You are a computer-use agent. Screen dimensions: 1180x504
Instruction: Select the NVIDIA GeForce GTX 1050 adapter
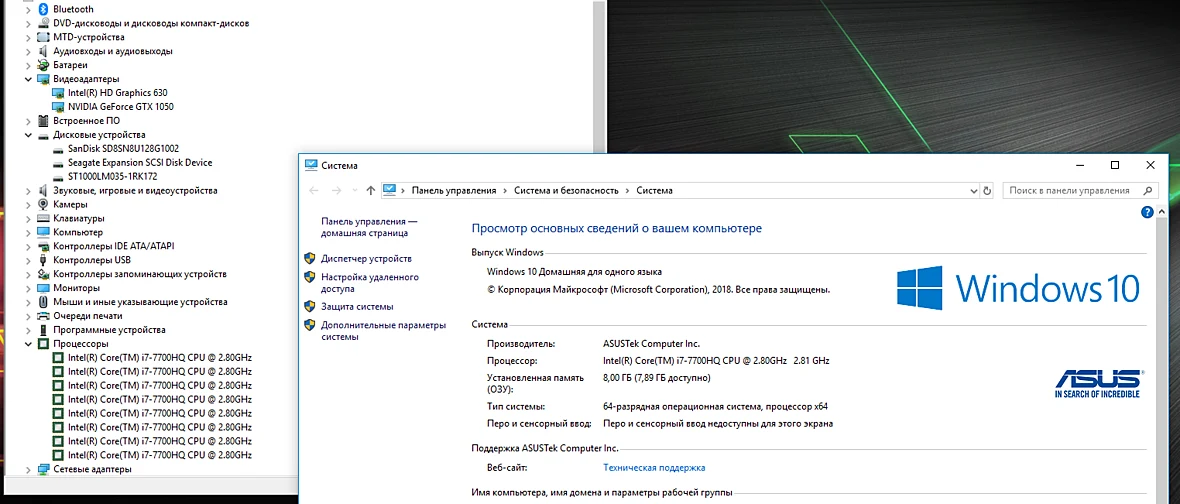tap(120, 107)
